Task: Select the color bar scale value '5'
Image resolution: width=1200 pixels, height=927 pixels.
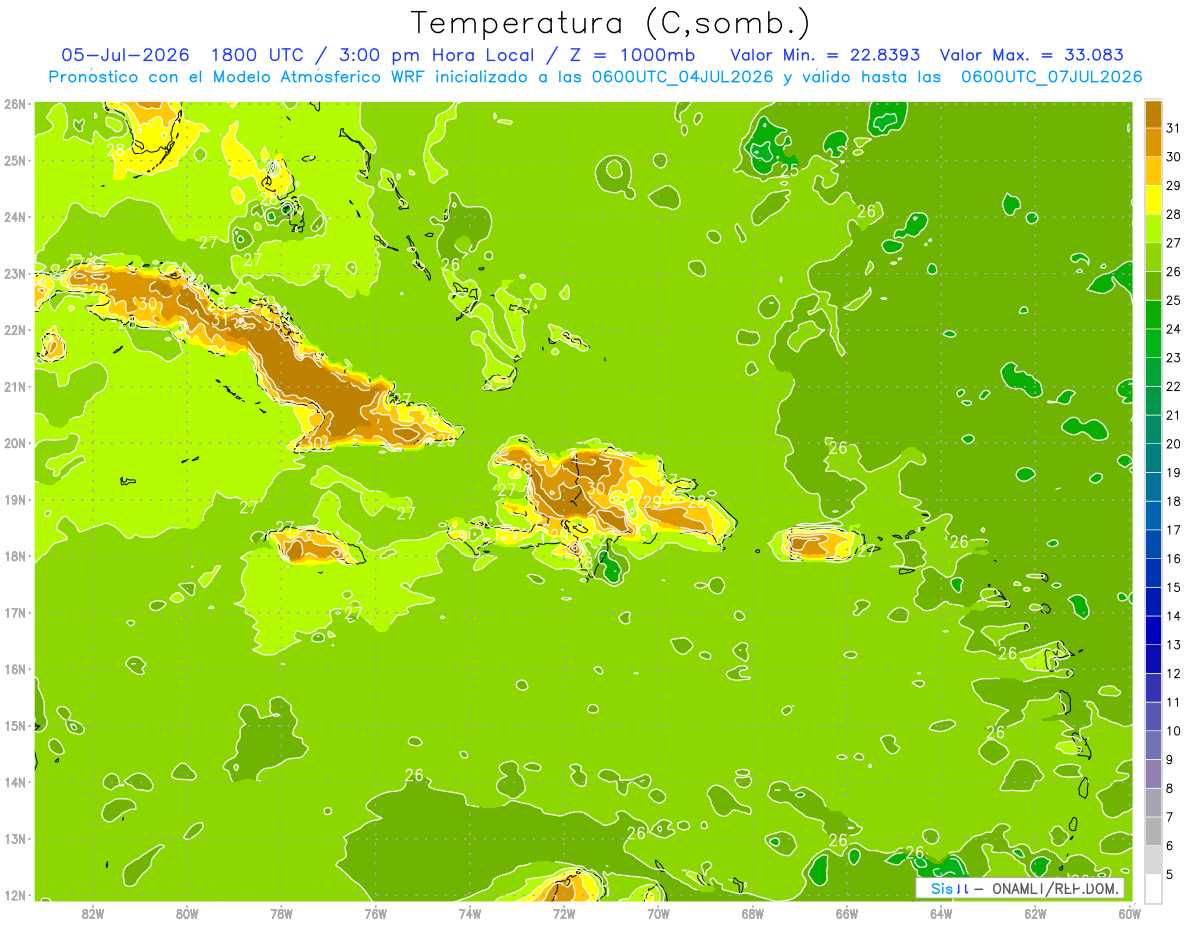Action: coord(1170,874)
